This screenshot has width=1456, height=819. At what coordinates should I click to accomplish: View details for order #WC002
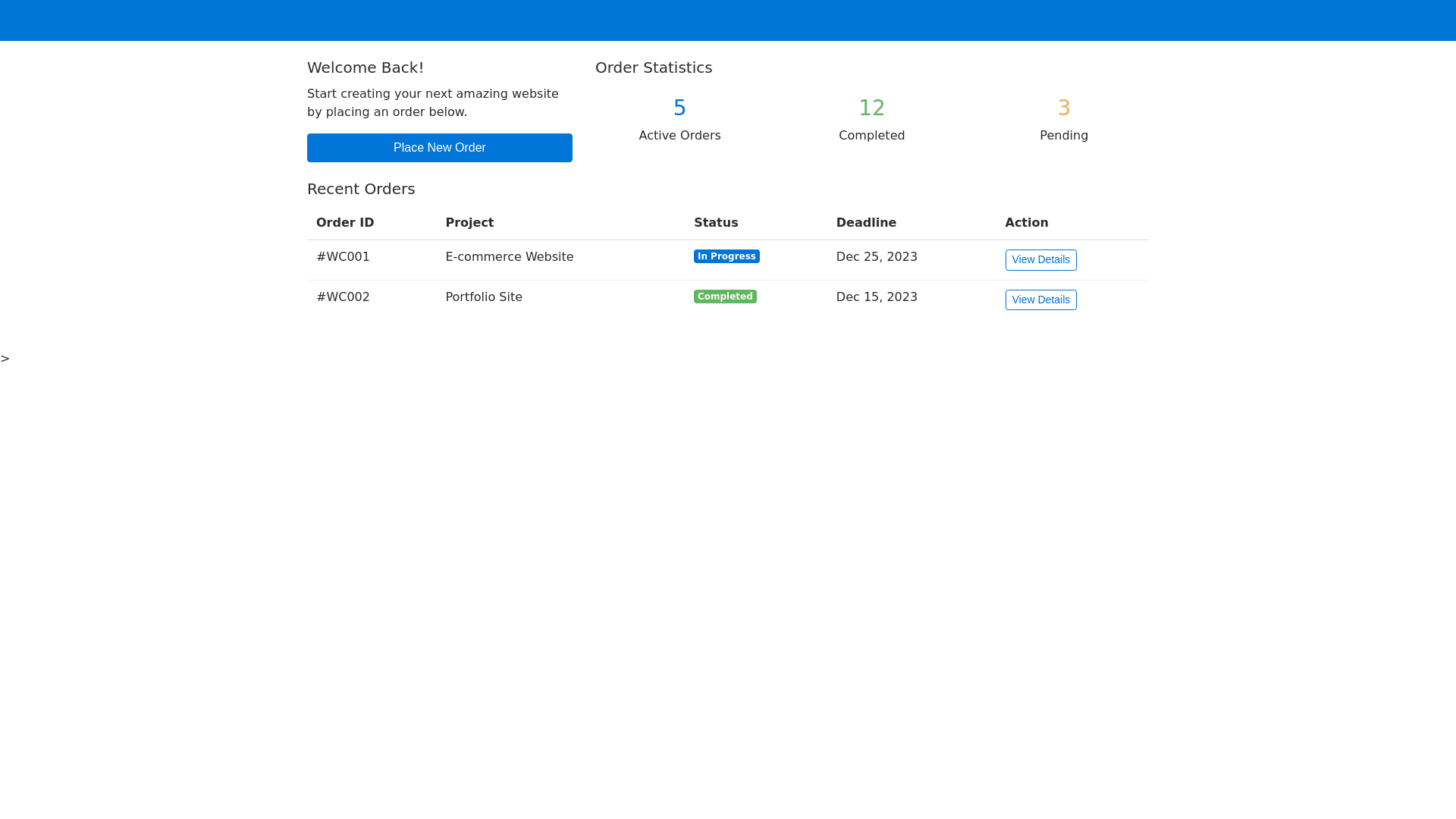tap(1040, 300)
